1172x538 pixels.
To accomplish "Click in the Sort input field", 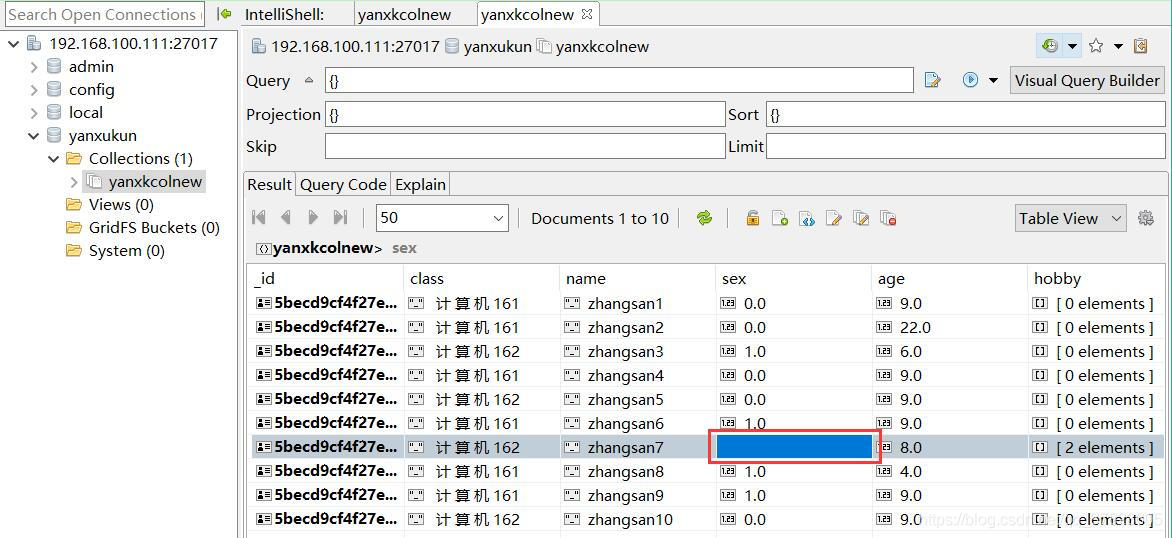I will pyautogui.click(x=966, y=114).
